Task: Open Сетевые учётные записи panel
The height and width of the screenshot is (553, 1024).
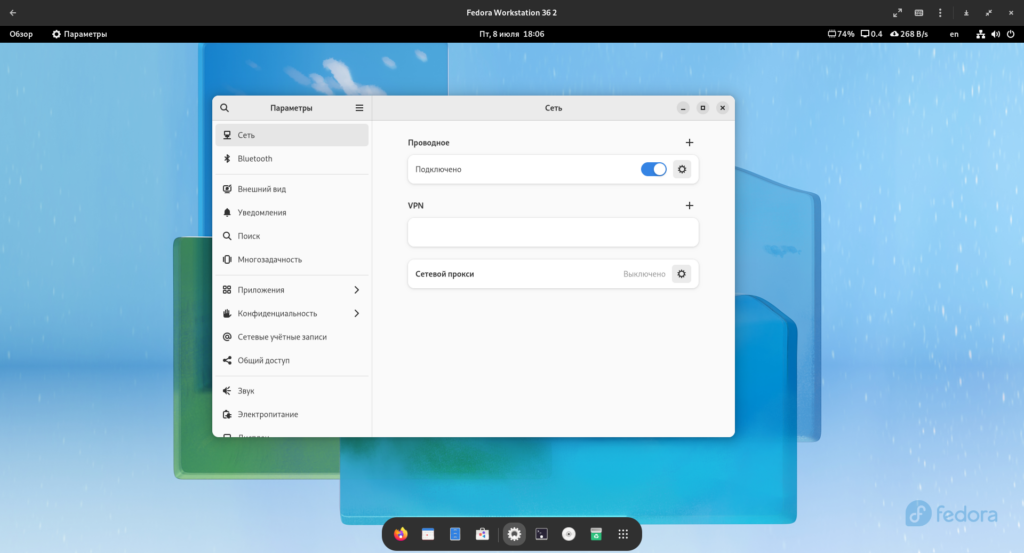Action: click(x=282, y=337)
